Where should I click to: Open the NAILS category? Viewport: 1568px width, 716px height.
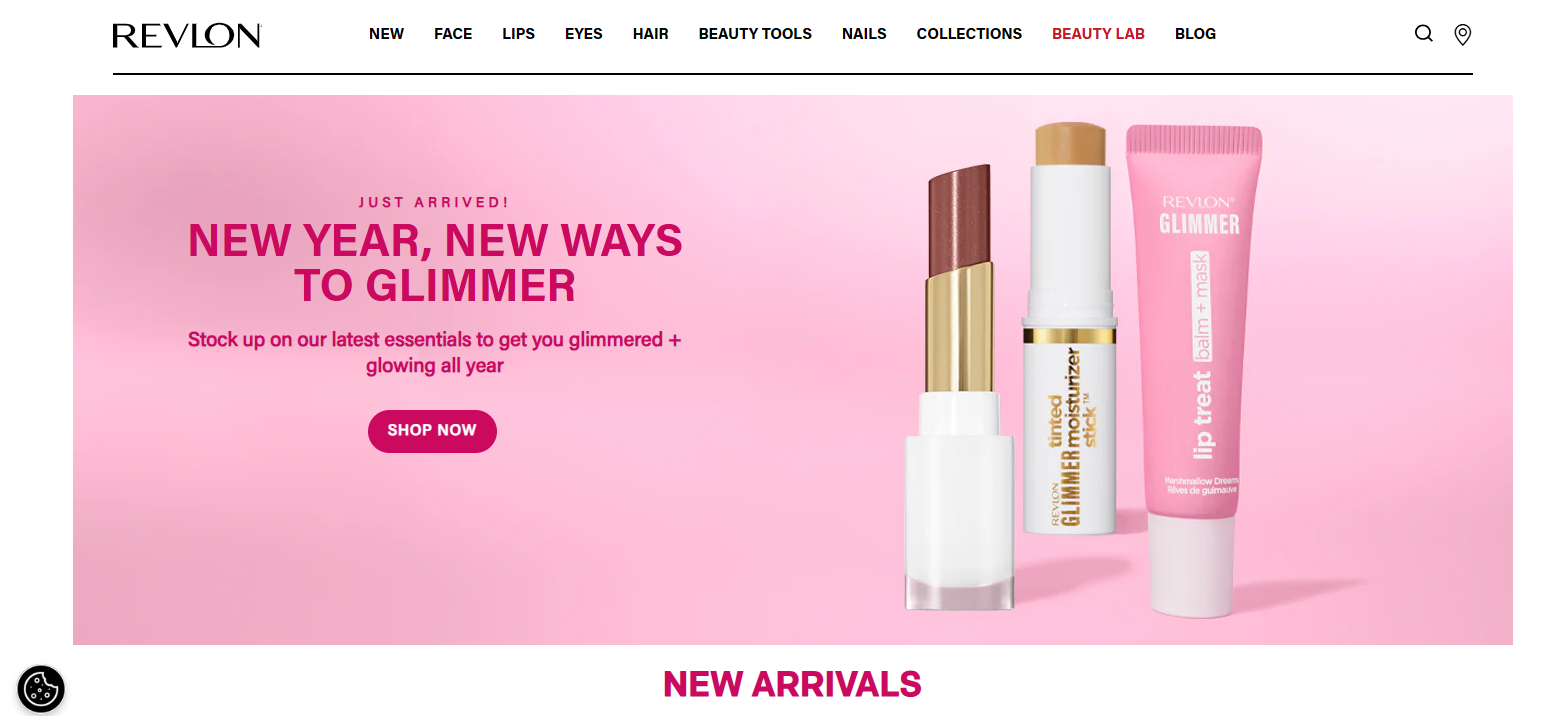tap(864, 34)
